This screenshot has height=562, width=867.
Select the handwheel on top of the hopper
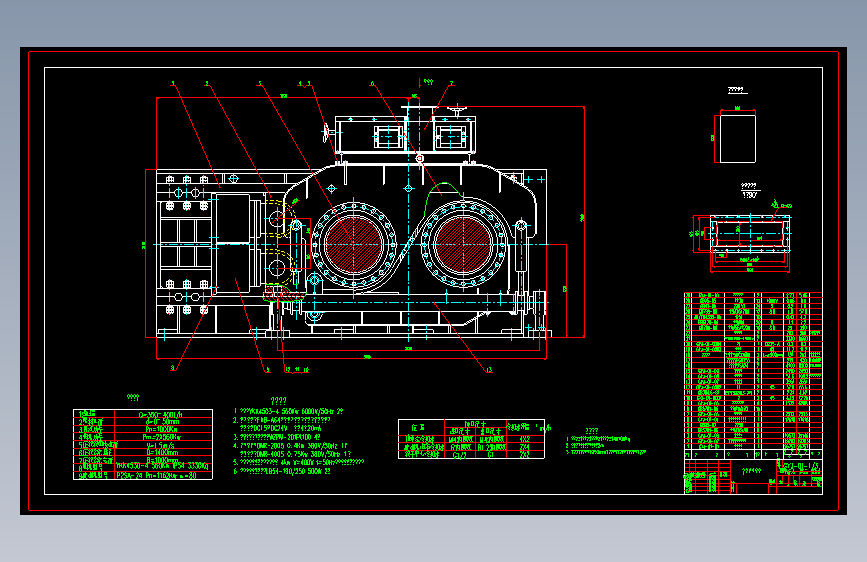click(457, 111)
